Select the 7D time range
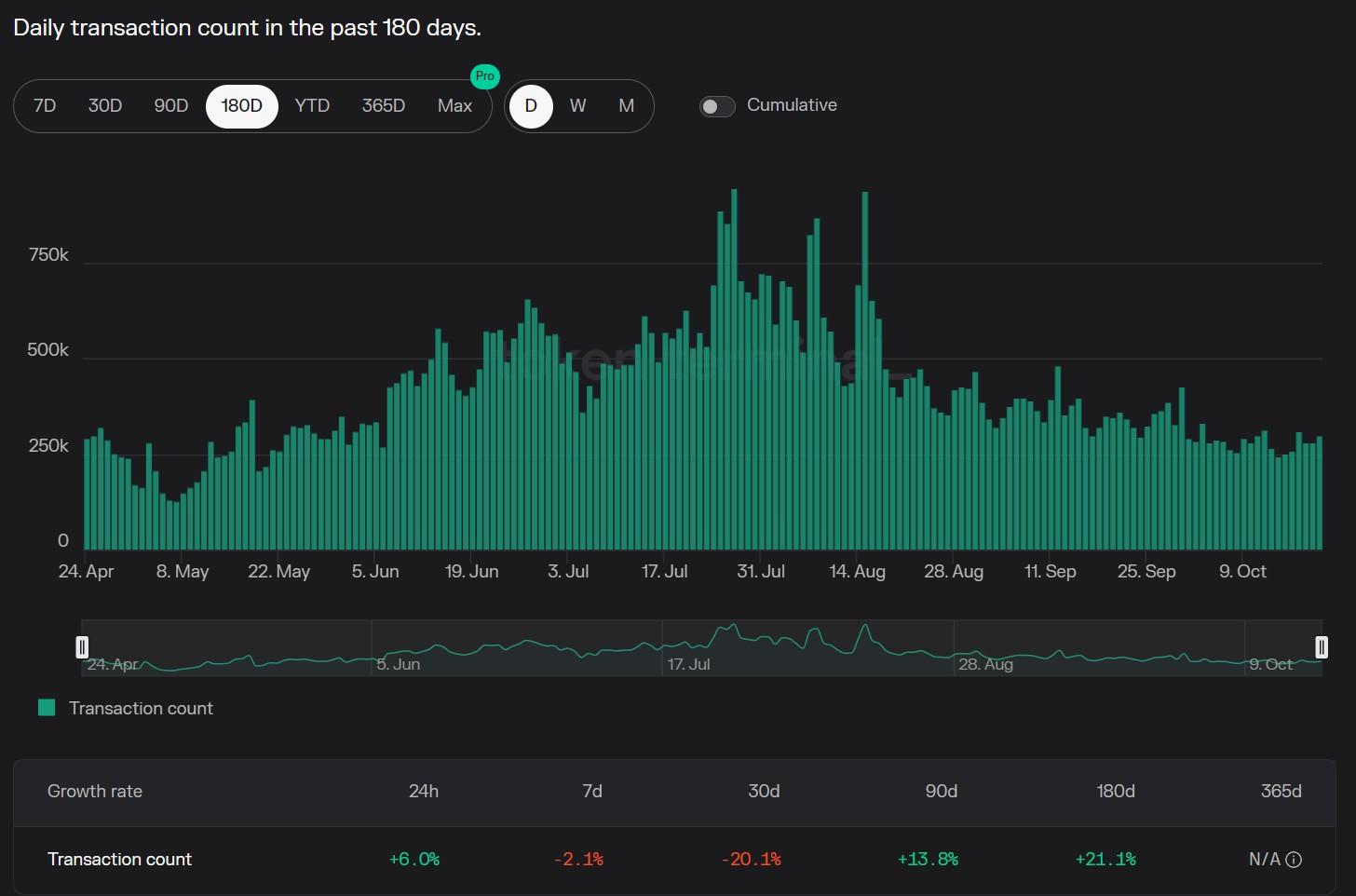The height and width of the screenshot is (896, 1356). point(45,105)
